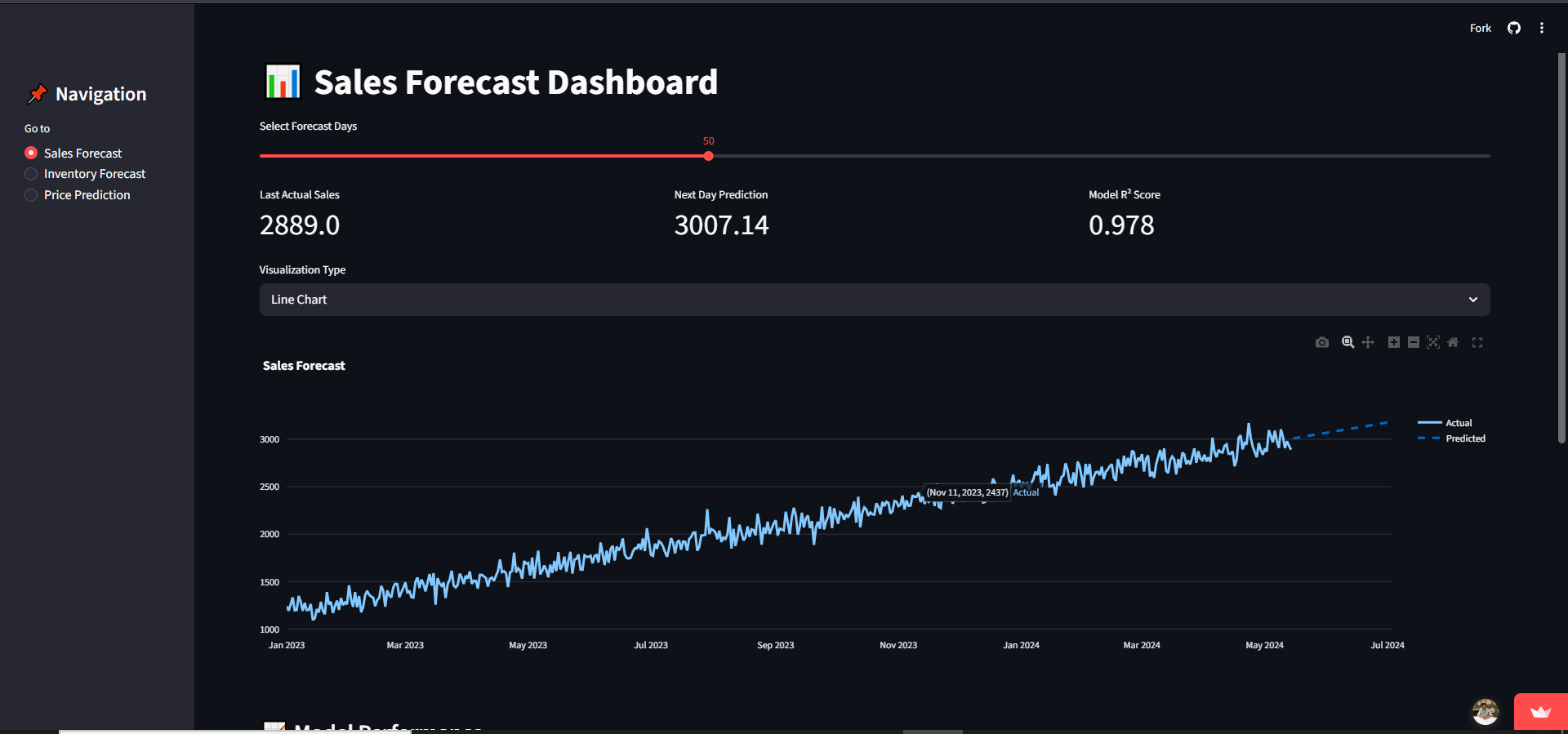Click the chart Zoom out minus icon

pos(1414,343)
